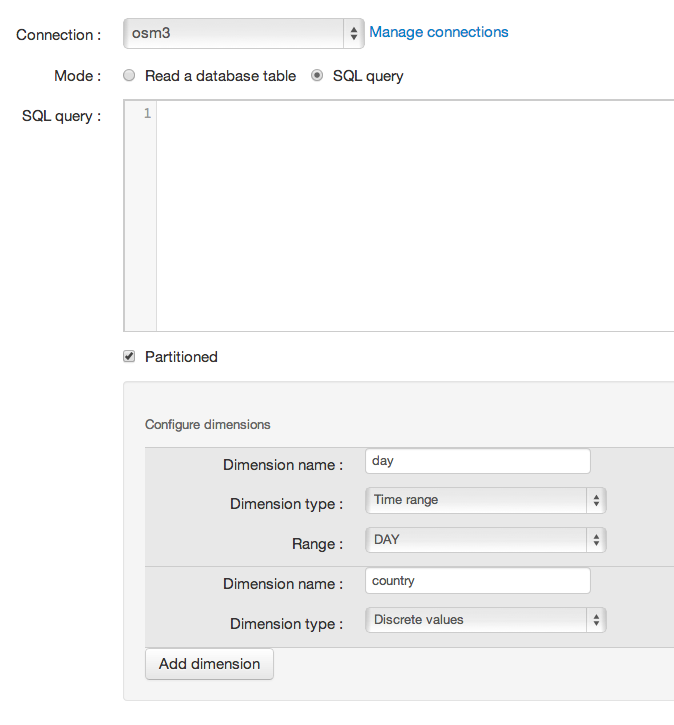Click inside the SQL query editor
Screen dimensions: 674x725
coord(415,215)
